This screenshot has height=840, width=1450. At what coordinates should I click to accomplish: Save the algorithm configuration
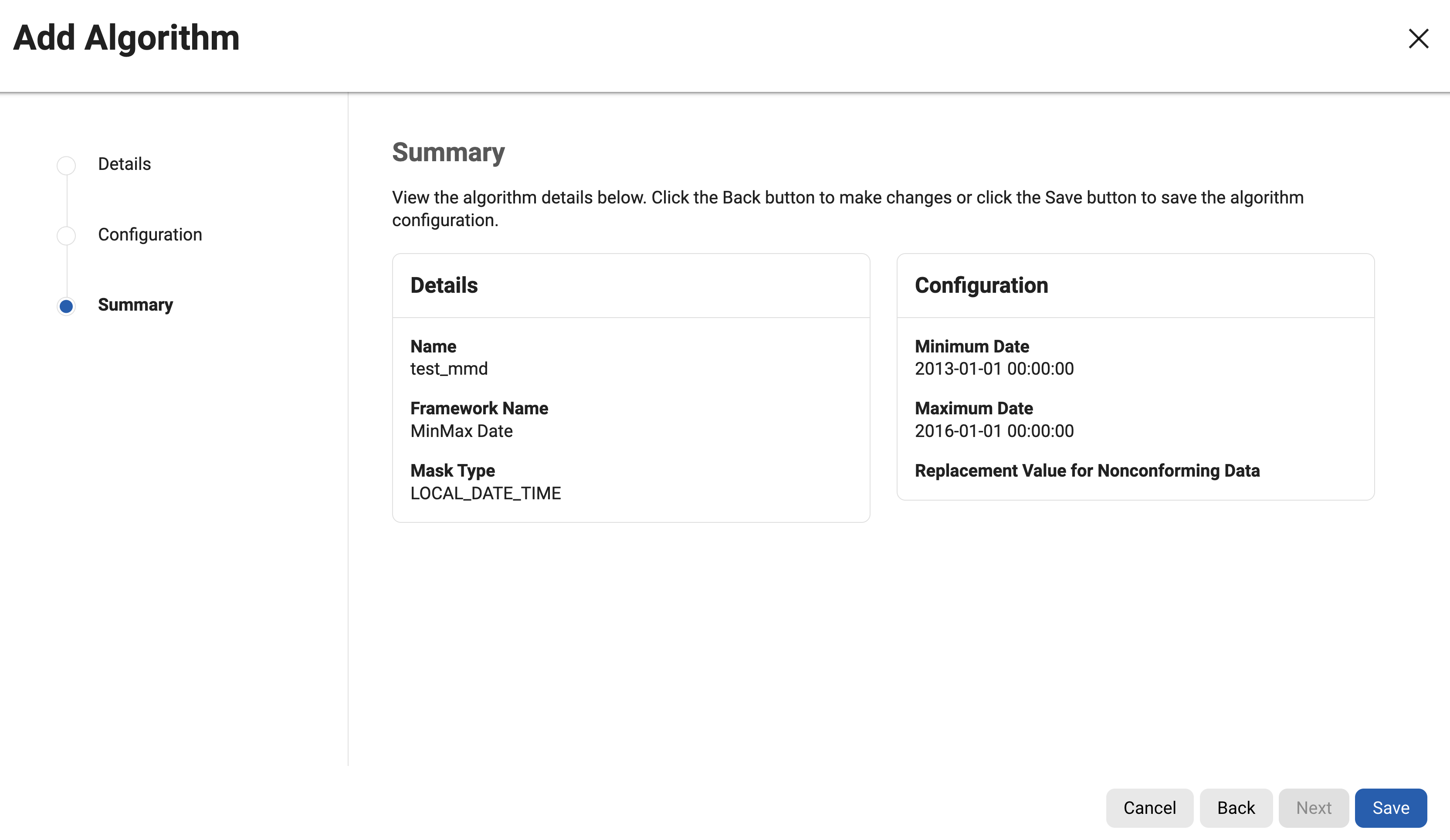(1390, 807)
